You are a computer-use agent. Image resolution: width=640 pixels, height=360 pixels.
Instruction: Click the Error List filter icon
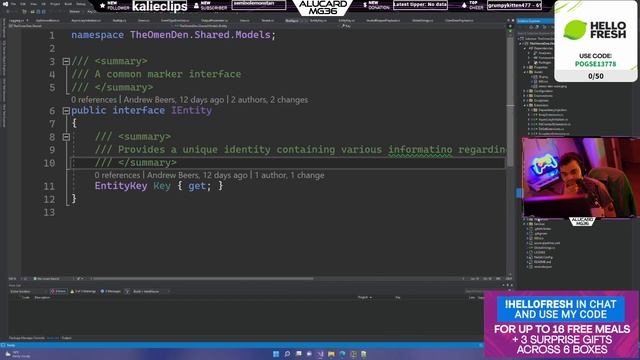tap(127, 291)
